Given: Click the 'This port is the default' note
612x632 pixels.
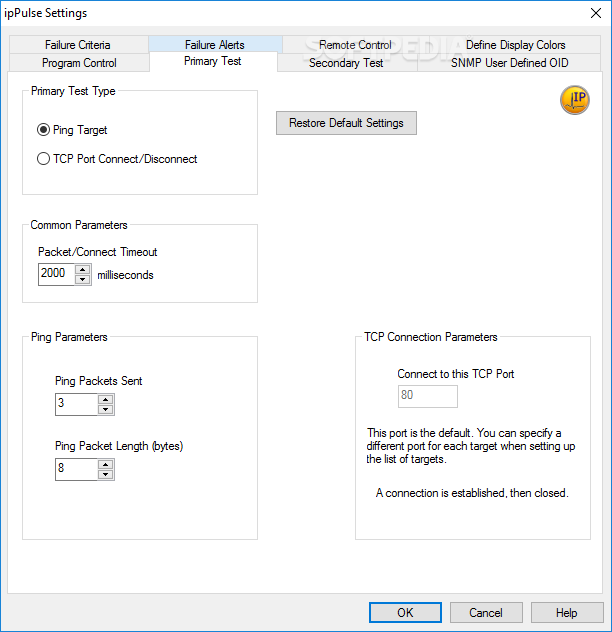Looking at the screenshot, I should click(470, 446).
